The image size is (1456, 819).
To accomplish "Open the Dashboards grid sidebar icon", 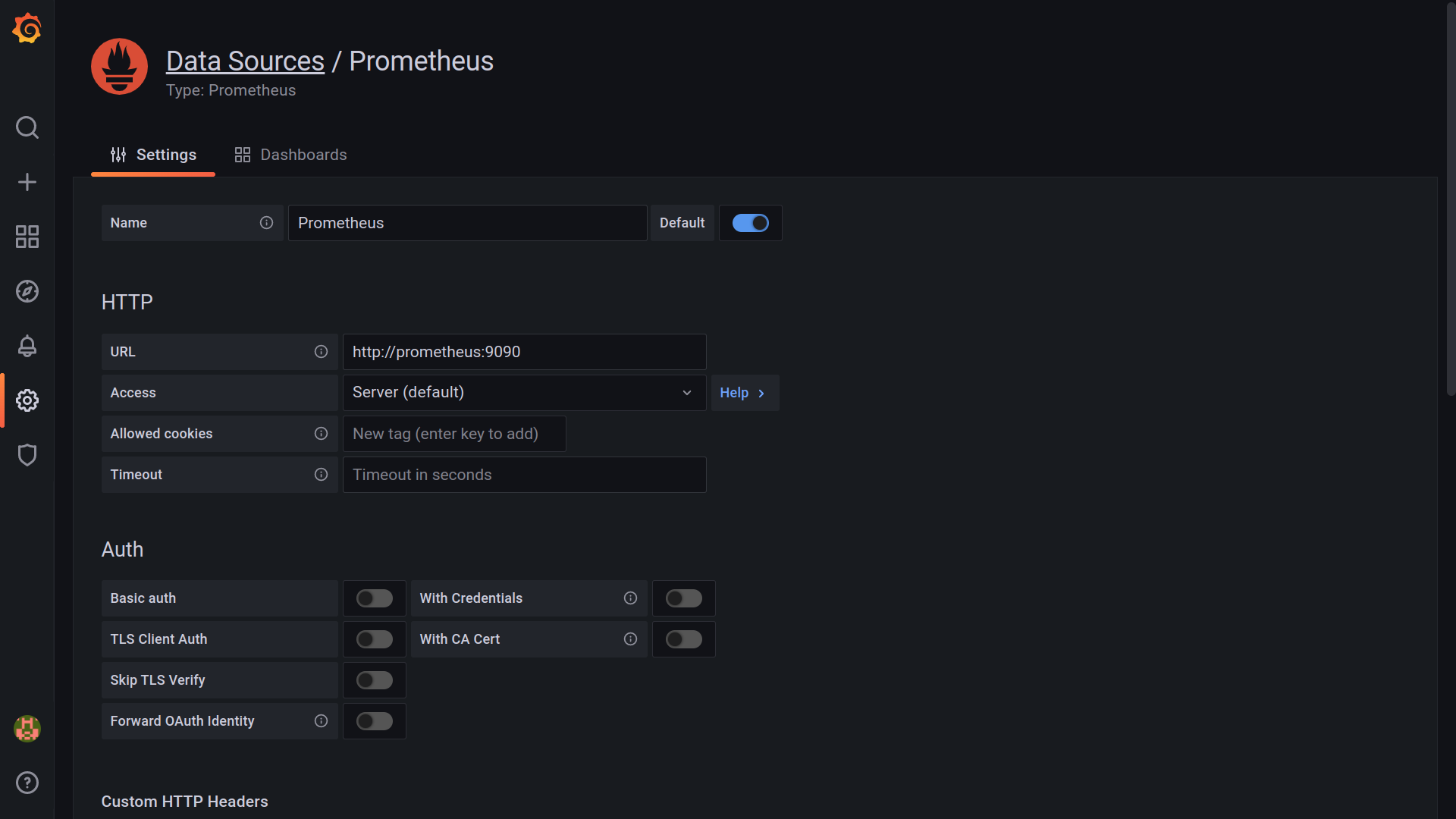I will click(x=27, y=237).
